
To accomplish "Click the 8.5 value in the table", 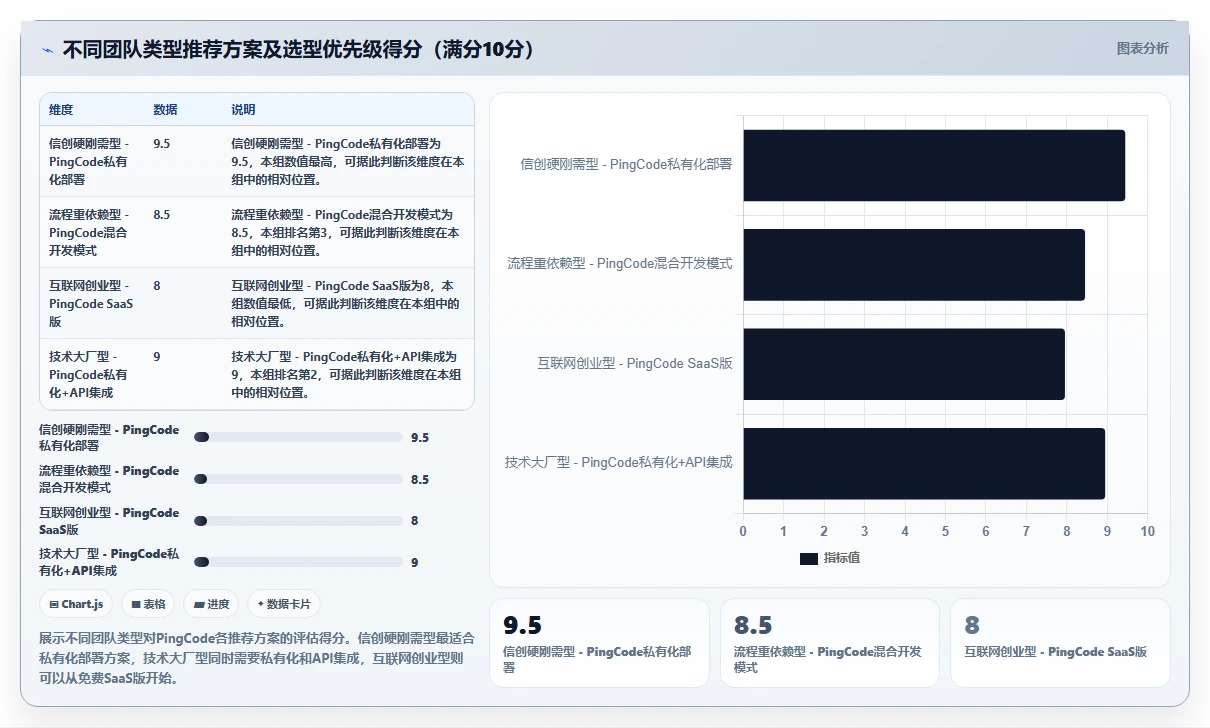I will point(161,214).
